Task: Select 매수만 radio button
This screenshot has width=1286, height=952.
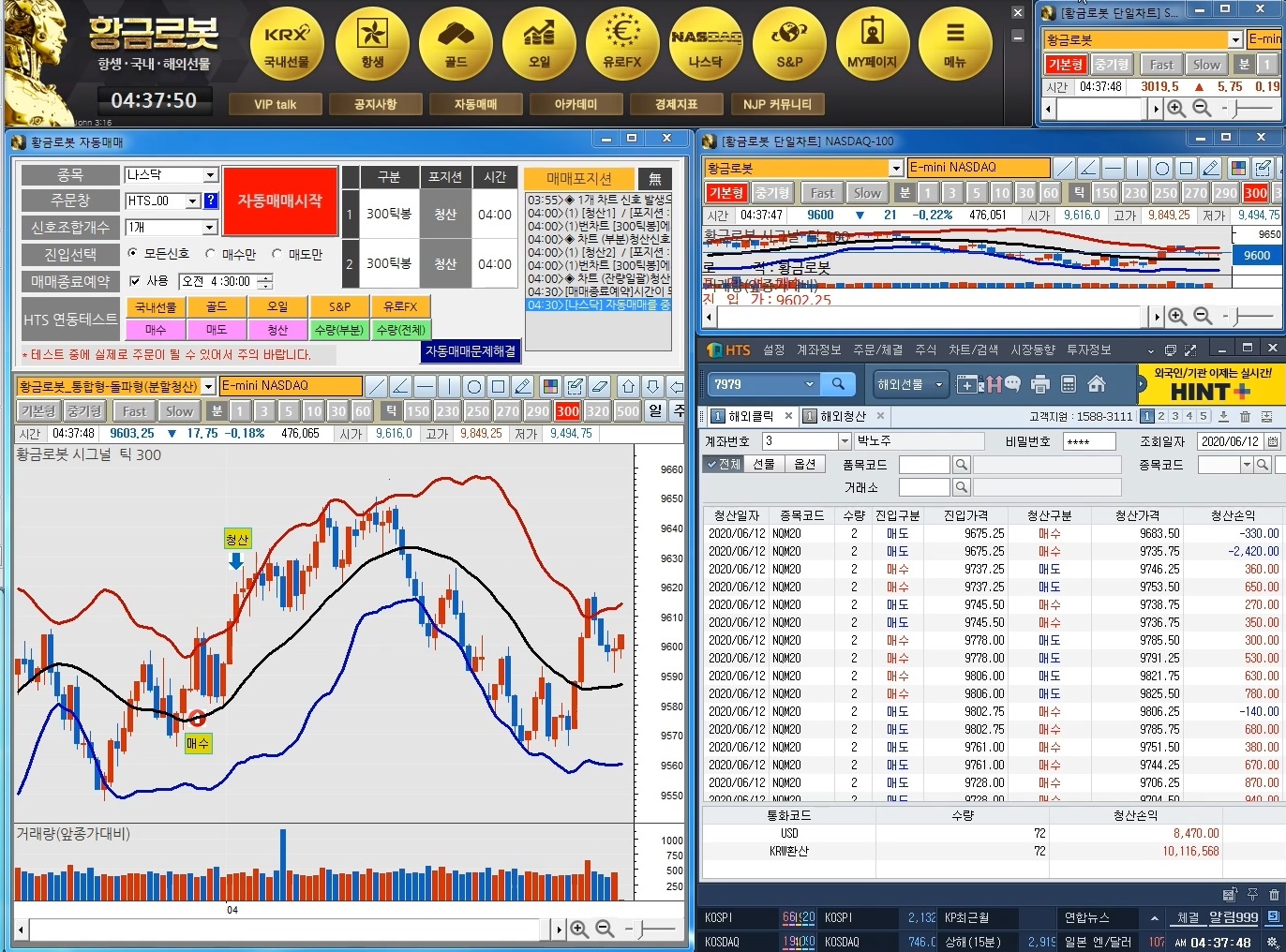Action: coord(210,253)
